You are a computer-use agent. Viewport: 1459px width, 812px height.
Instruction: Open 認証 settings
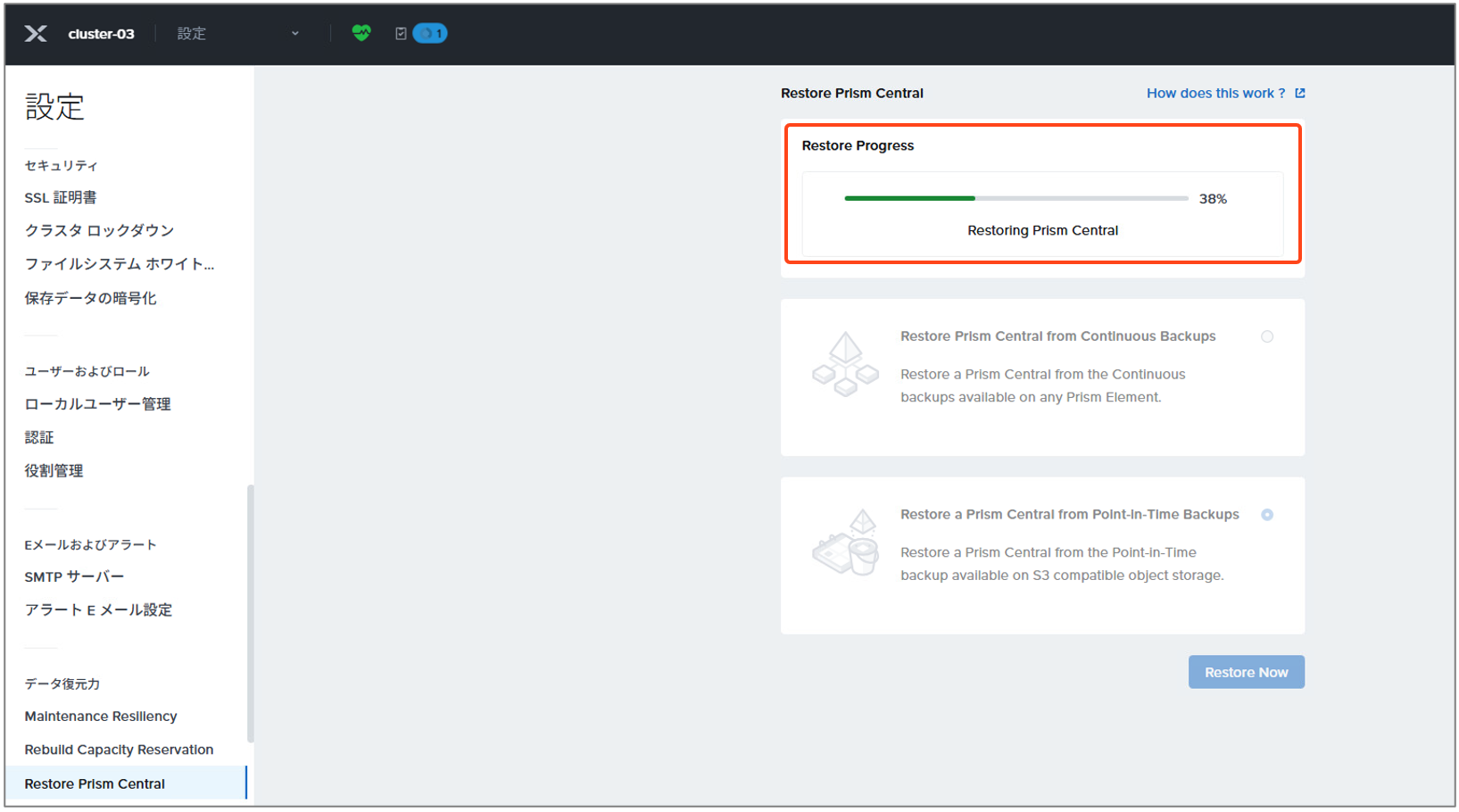(39, 437)
